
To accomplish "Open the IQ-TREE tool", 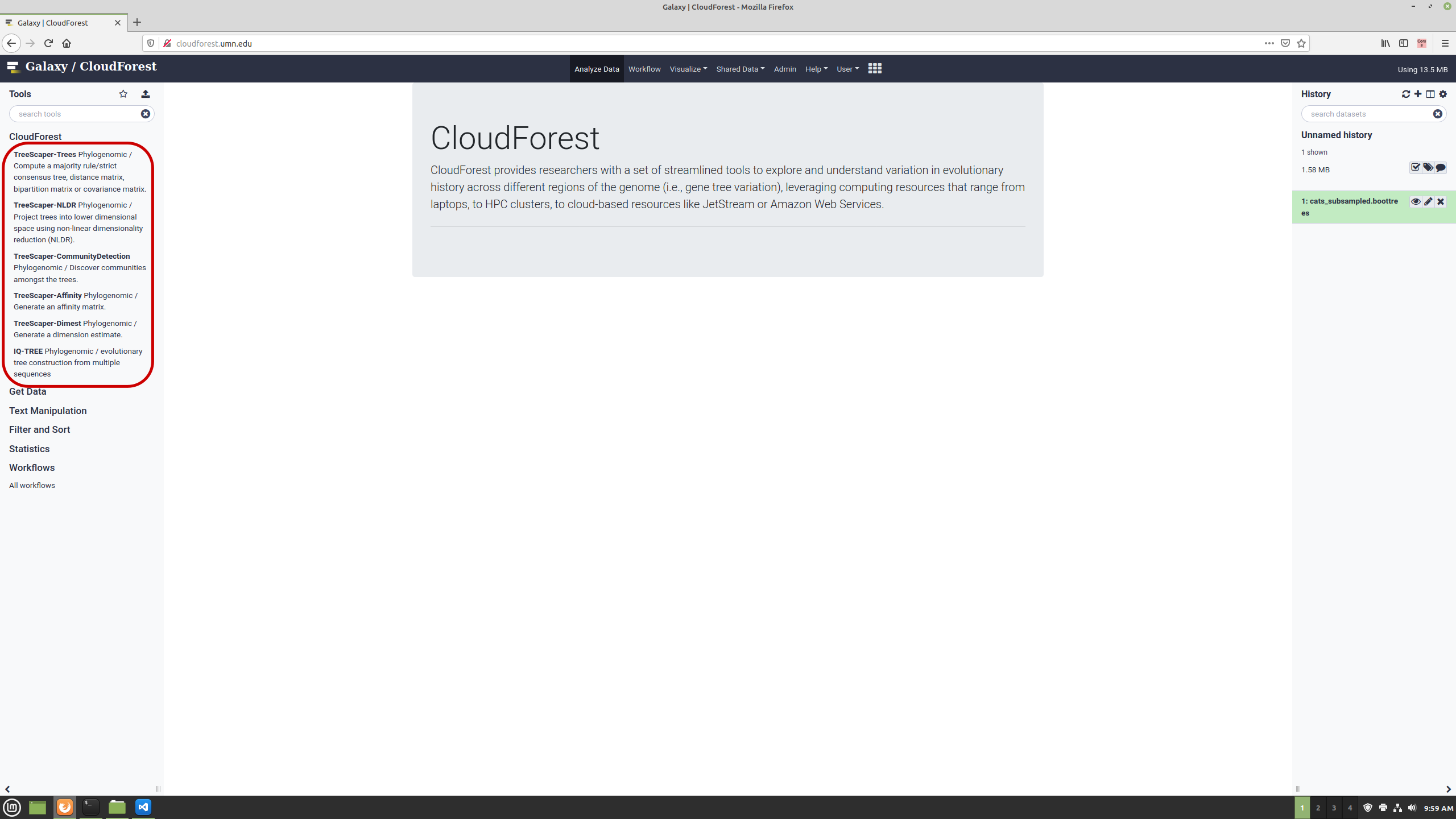I will pyautogui.click(x=28, y=351).
